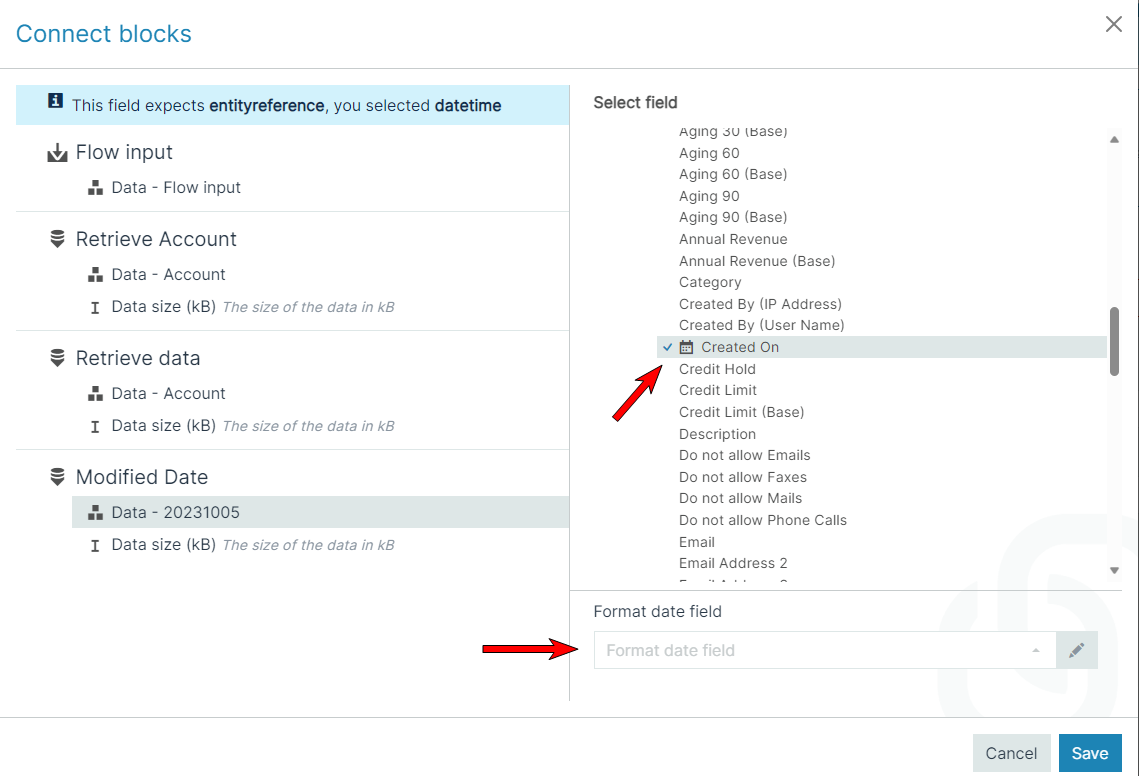Screen dimensions: 1139x776
Task: Click the Modified Date block icon
Action: (57, 477)
